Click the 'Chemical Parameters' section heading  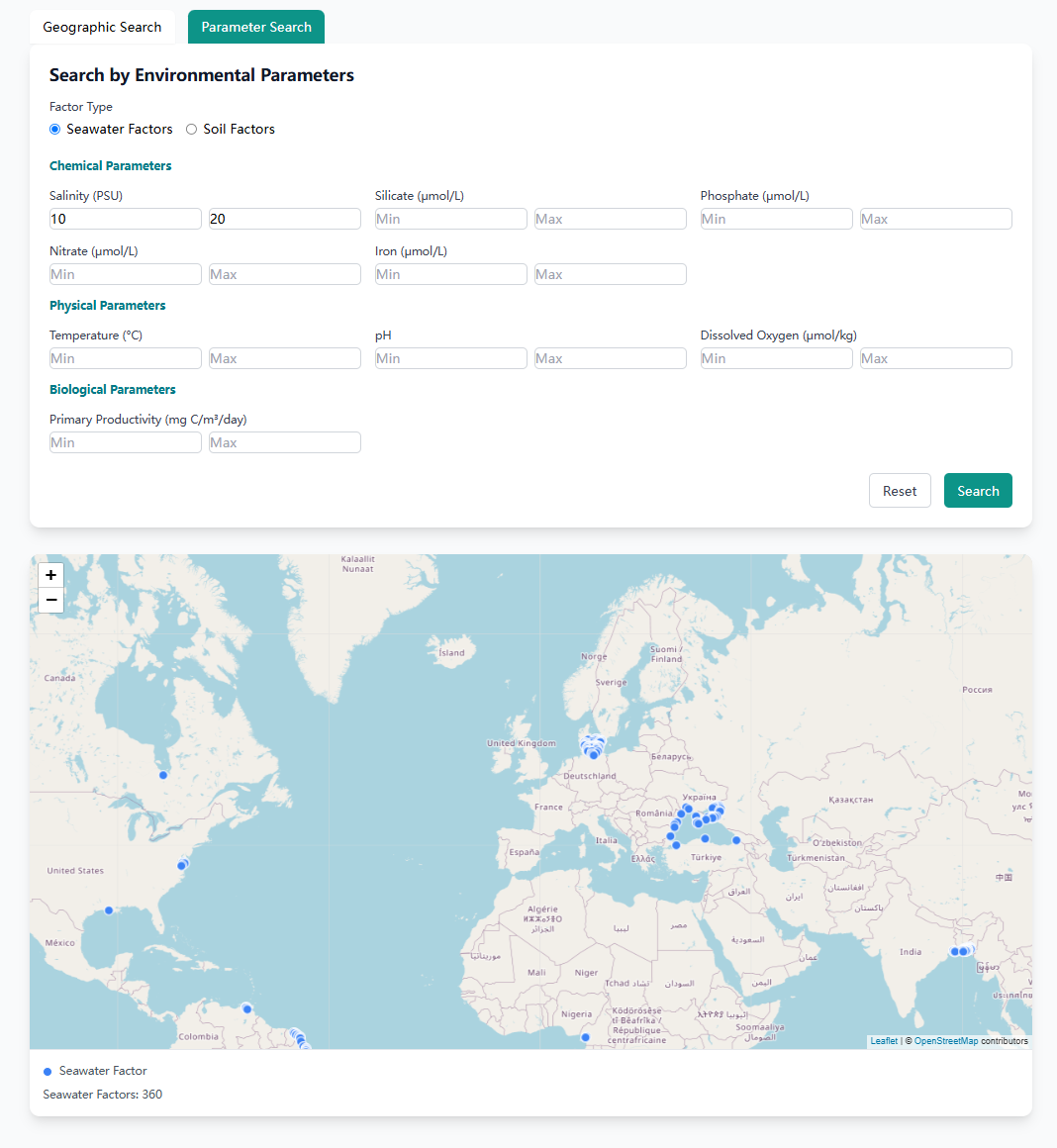pos(111,166)
